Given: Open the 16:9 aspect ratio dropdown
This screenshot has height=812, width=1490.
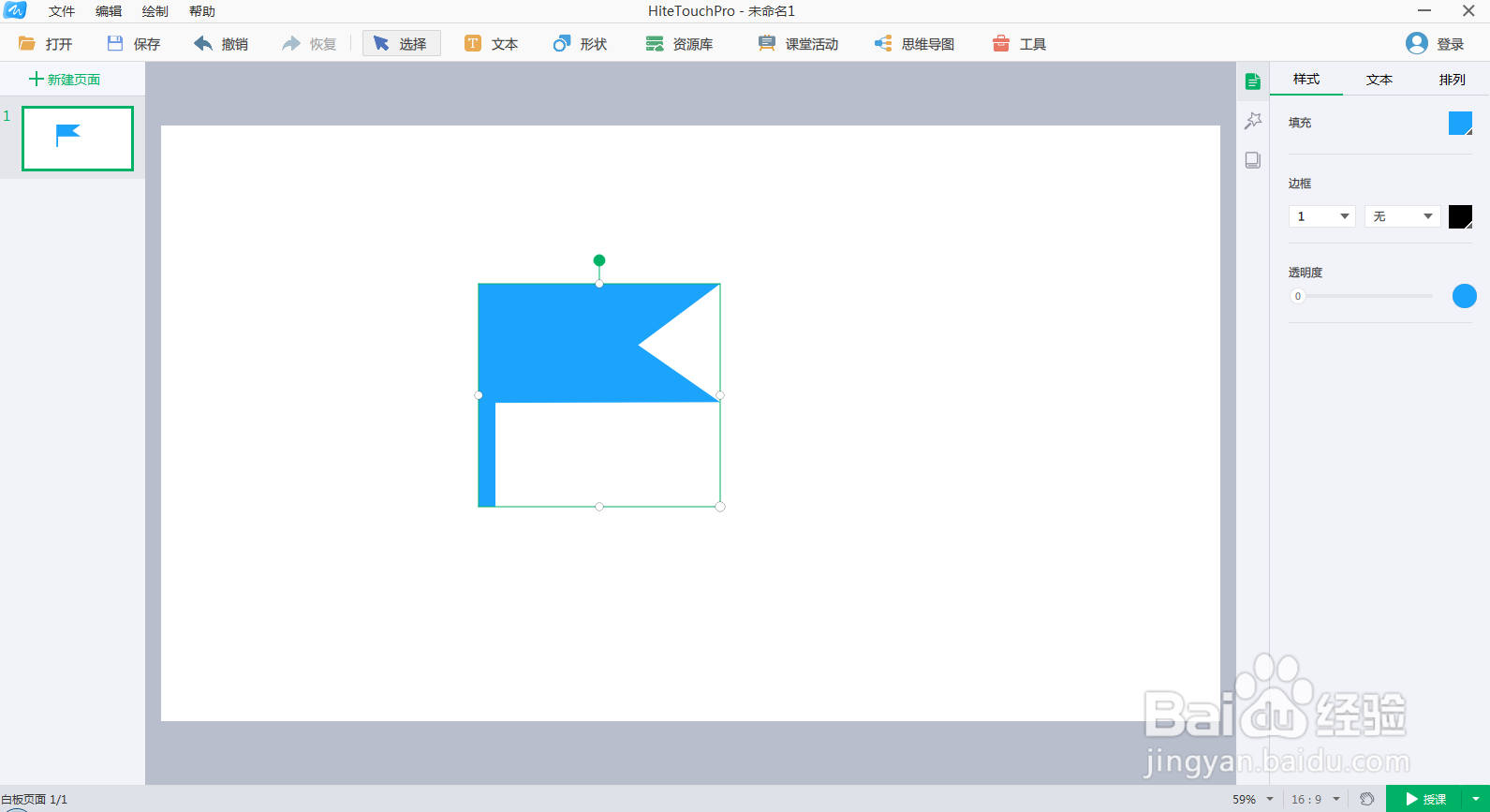Looking at the screenshot, I should (x=1316, y=799).
